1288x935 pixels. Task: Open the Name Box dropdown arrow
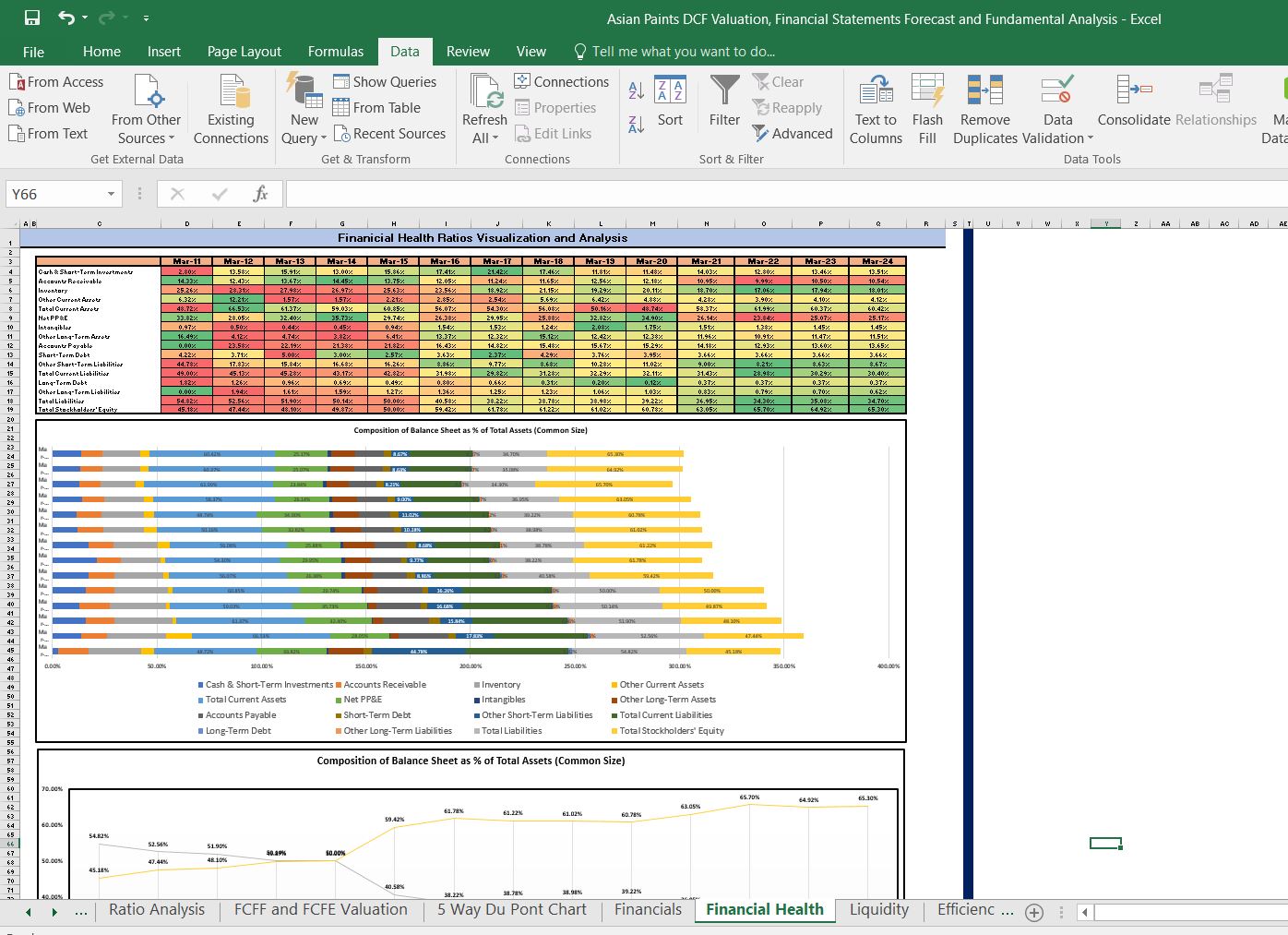point(111,194)
